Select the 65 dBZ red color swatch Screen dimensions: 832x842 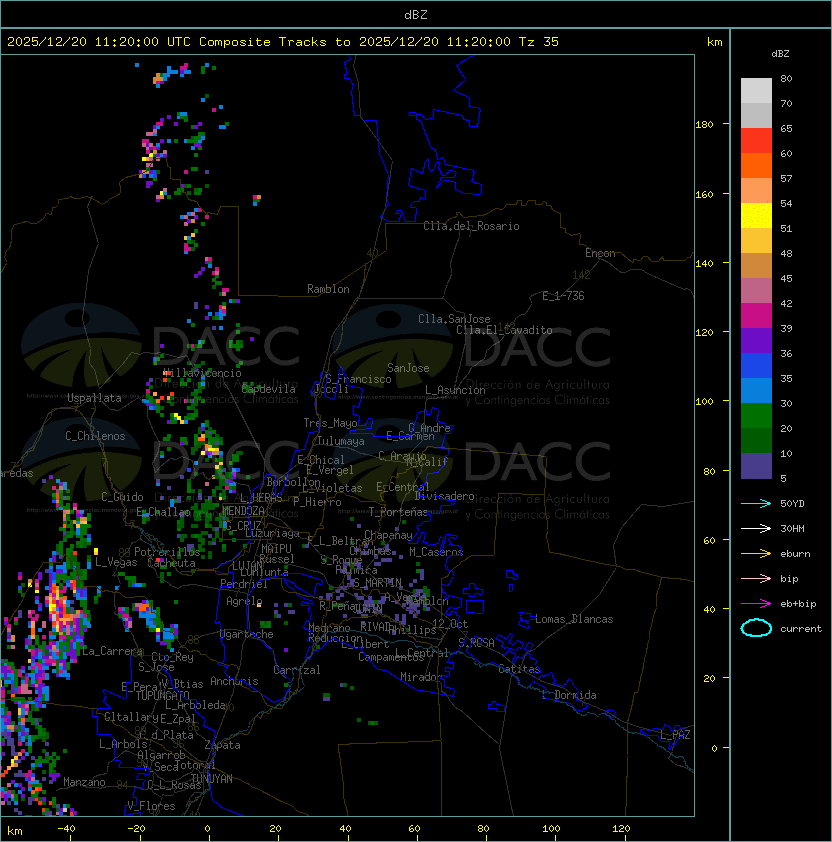(x=756, y=140)
